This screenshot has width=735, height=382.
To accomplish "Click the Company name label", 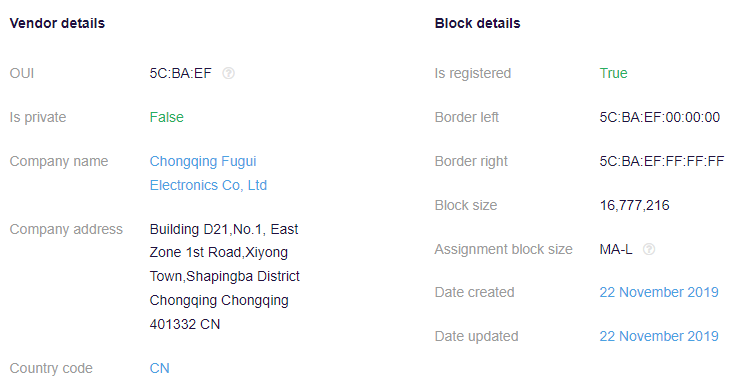I will pos(59,161).
